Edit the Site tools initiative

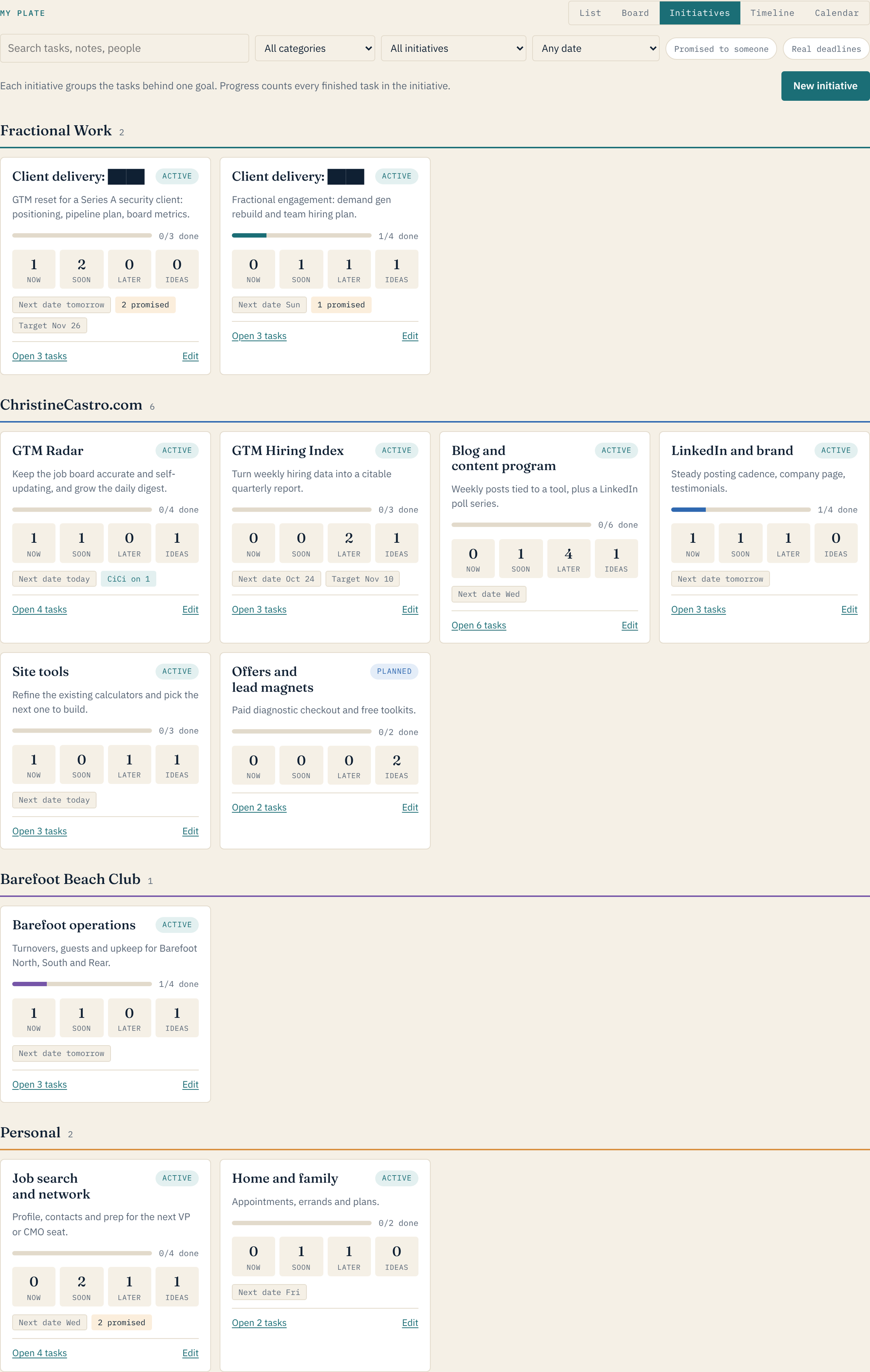tap(190, 831)
